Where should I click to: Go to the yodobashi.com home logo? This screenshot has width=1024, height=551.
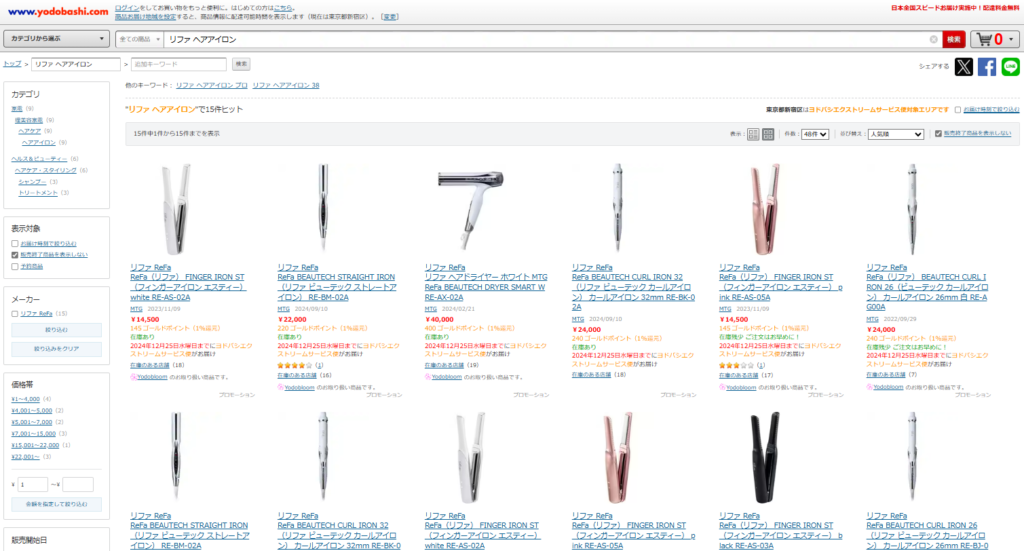pos(58,11)
